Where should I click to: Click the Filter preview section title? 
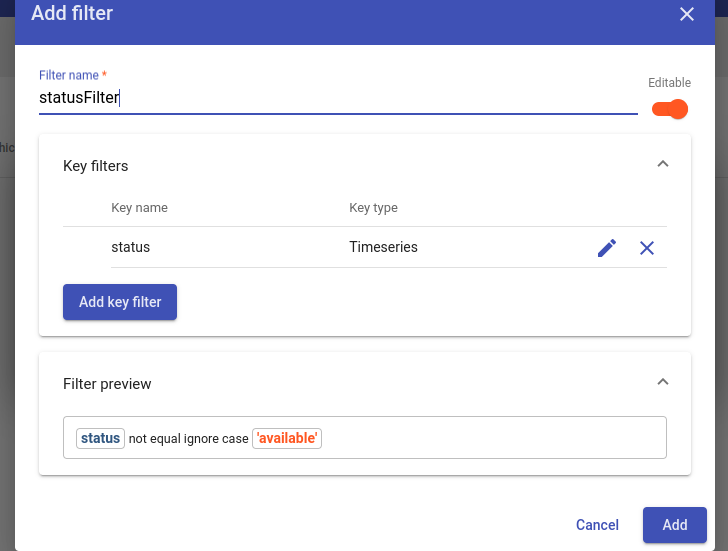click(x=107, y=384)
